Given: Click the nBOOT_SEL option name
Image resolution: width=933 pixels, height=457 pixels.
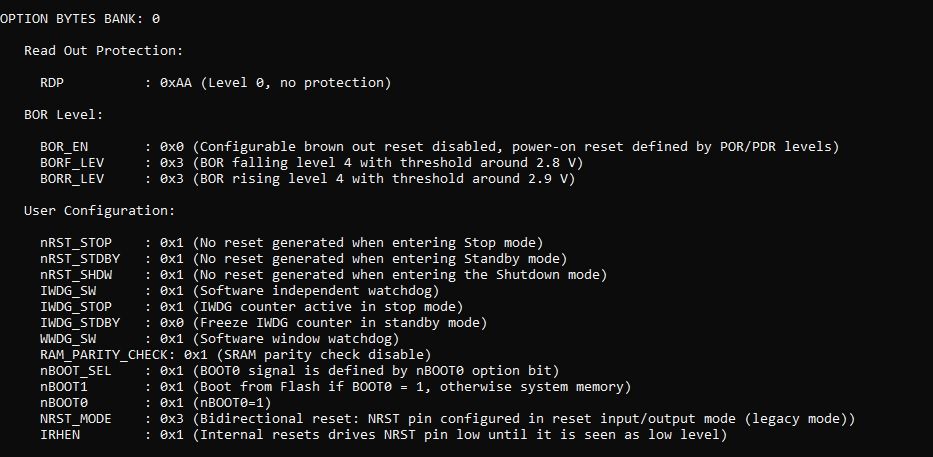Looking at the screenshot, I should tap(76, 370).
